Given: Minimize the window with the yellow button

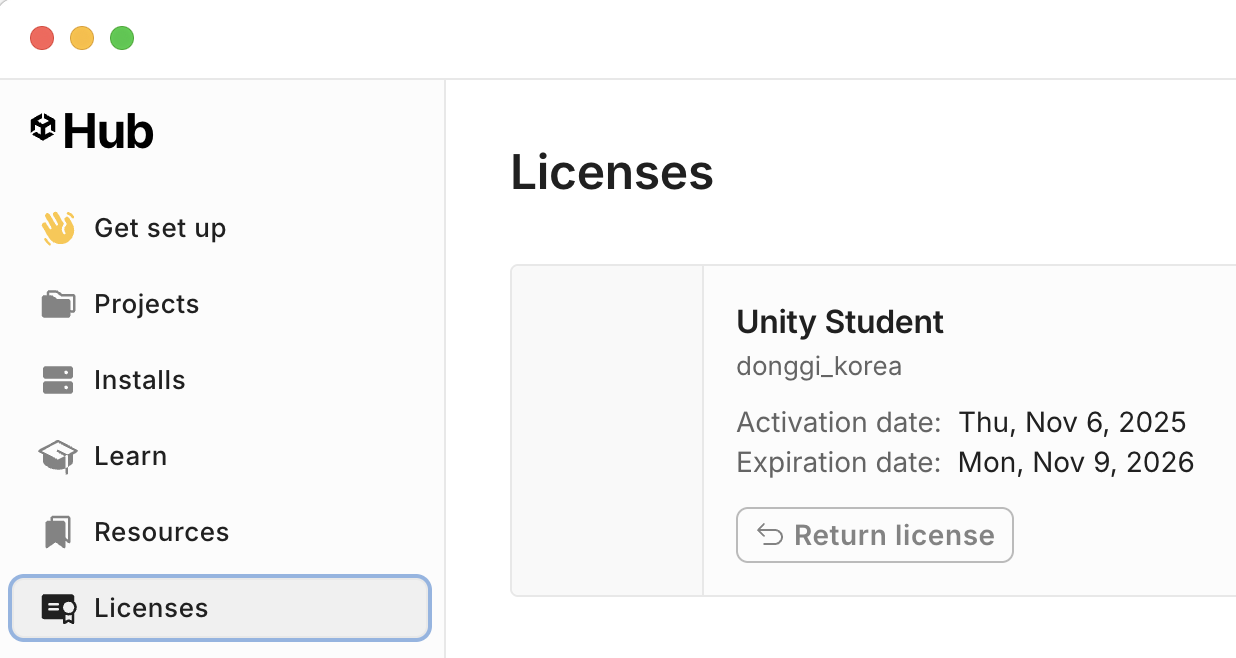Looking at the screenshot, I should coord(82,39).
